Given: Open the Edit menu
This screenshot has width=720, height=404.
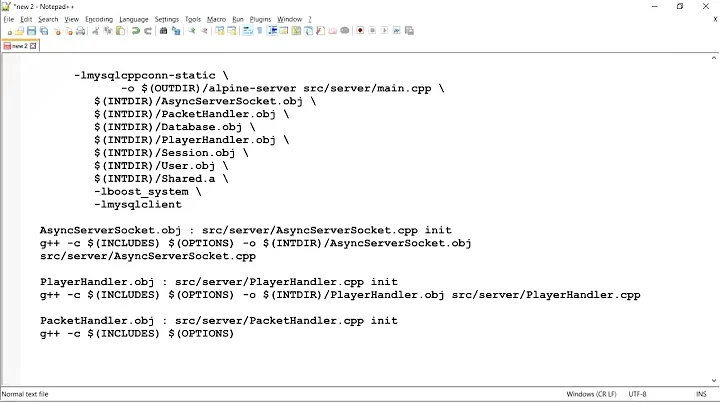Looking at the screenshot, I should point(26,19).
